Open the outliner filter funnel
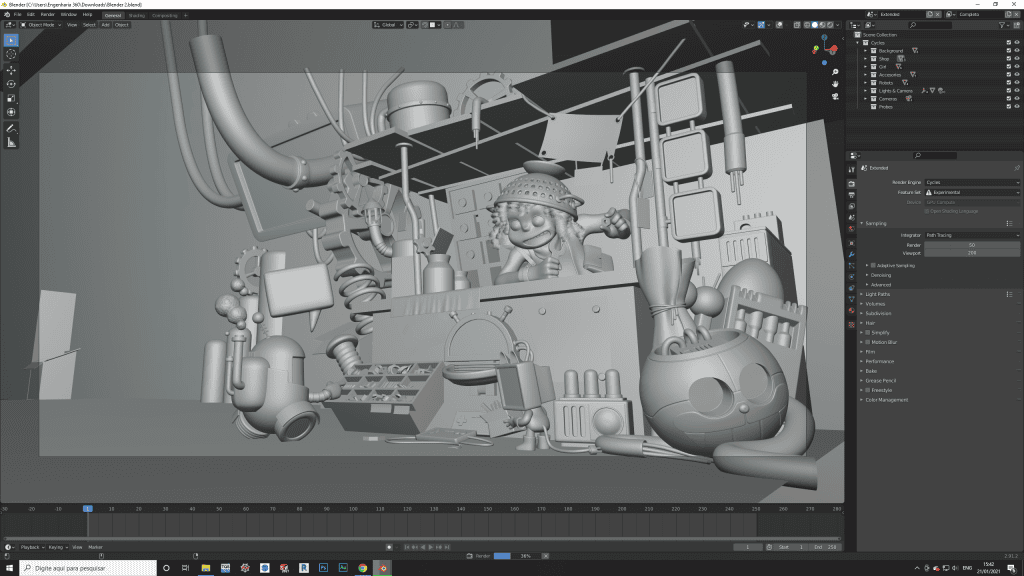Image resolution: width=1024 pixels, height=576 pixels. [x=1002, y=25]
